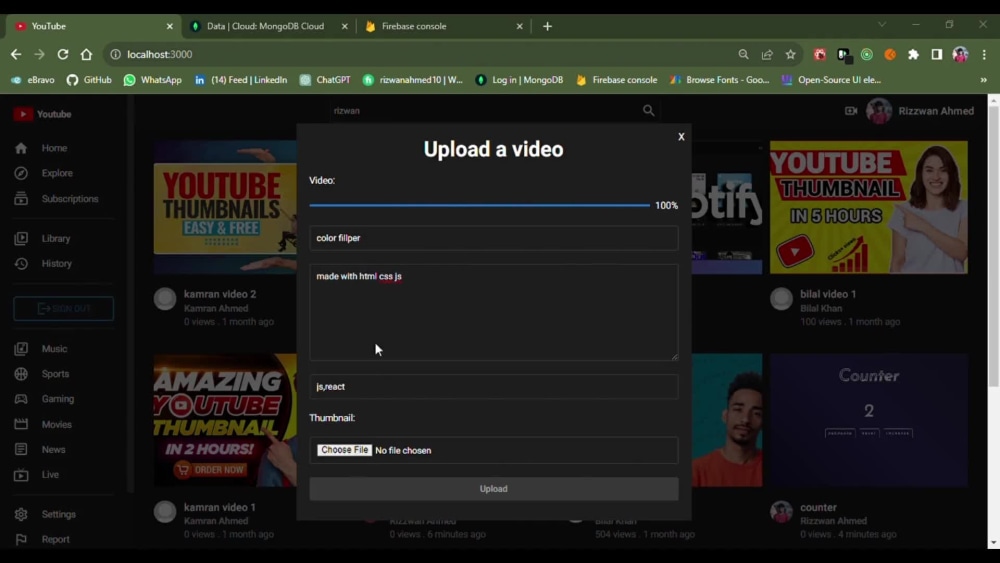Open kamran video 1 thumbnail
The height and width of the screenshot is (563, 1000).
[224, 420]
